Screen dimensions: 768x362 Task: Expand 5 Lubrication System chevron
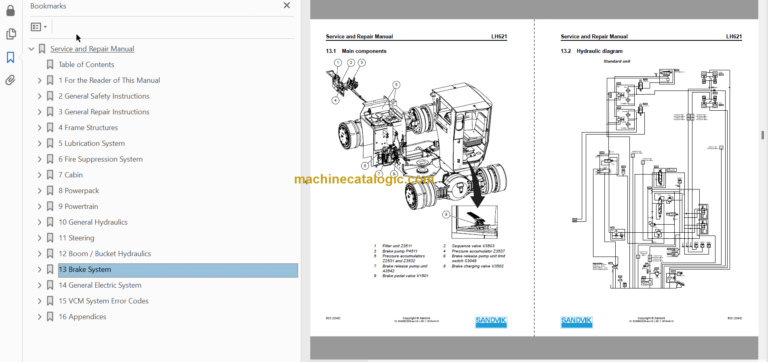click(x=40, y=143)
